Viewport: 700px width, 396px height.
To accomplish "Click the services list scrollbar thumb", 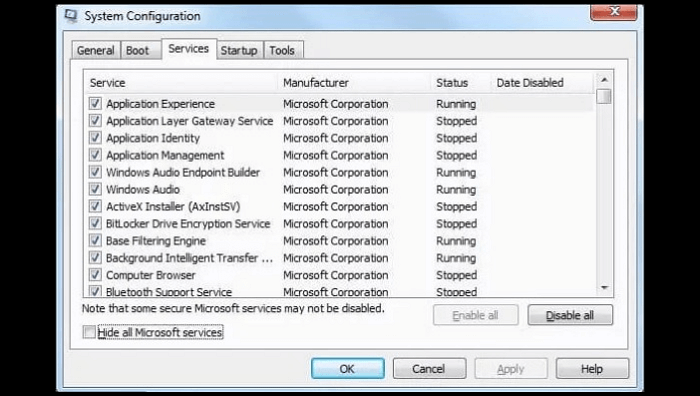I will [x=604, y=96].
